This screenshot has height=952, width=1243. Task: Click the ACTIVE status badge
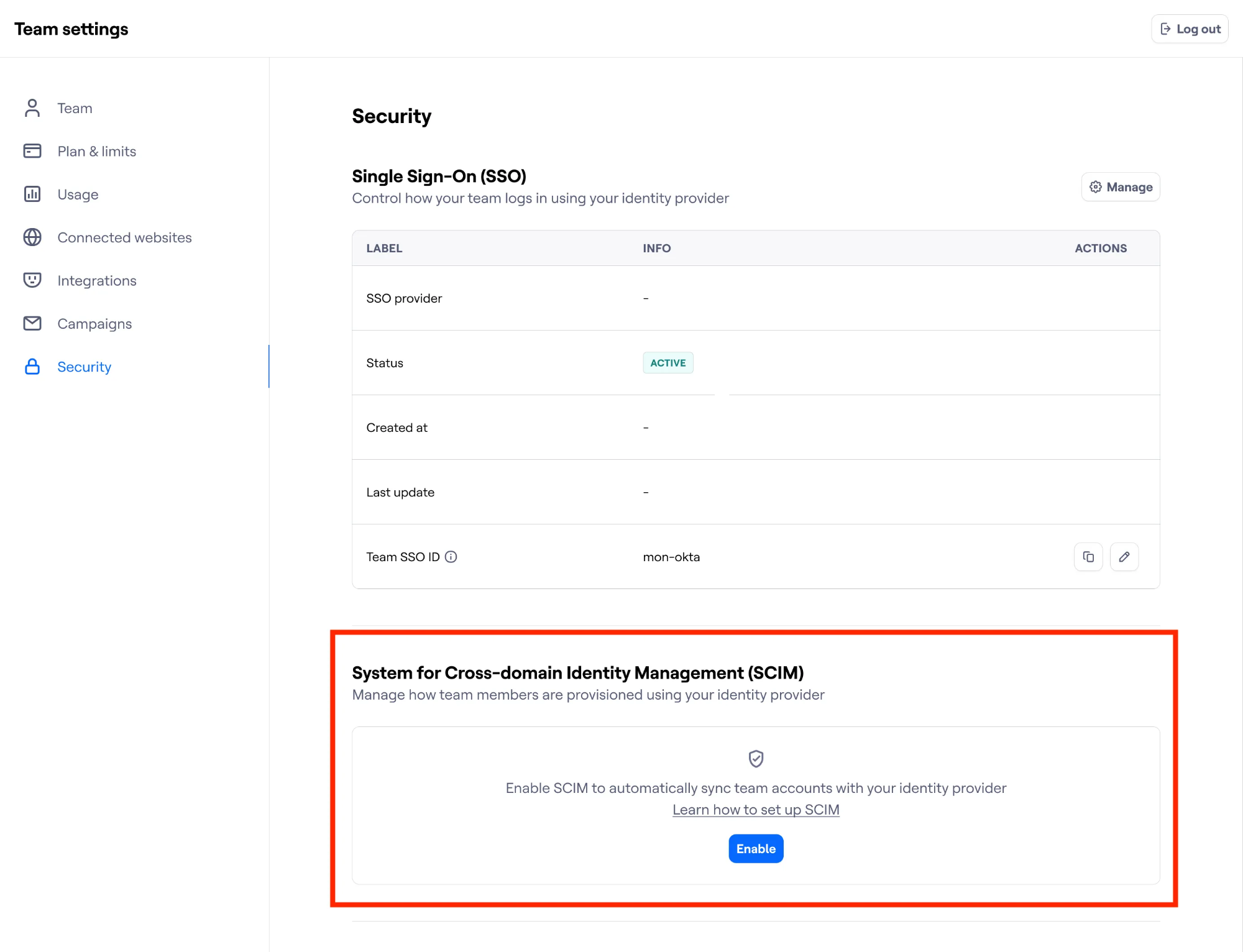pyautogui.click(x=667, y=363)
